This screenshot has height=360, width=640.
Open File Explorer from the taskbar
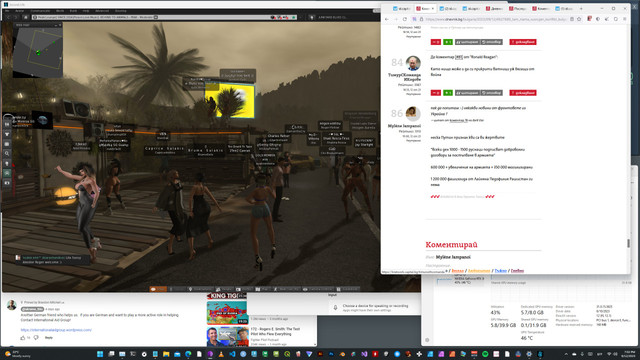click(x=166, y=354)
